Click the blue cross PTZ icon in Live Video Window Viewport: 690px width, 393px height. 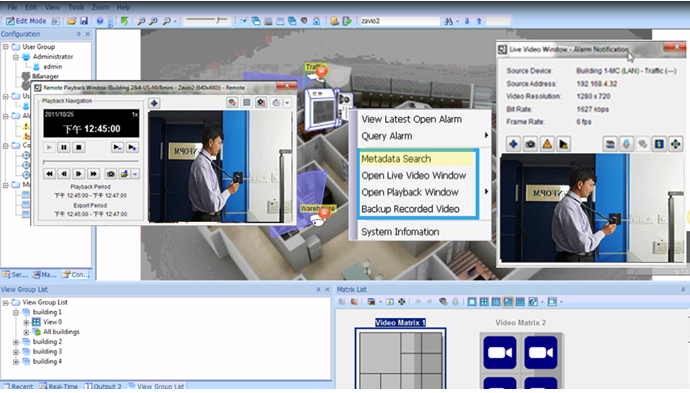pyautogui.click(x=514, y=144)
